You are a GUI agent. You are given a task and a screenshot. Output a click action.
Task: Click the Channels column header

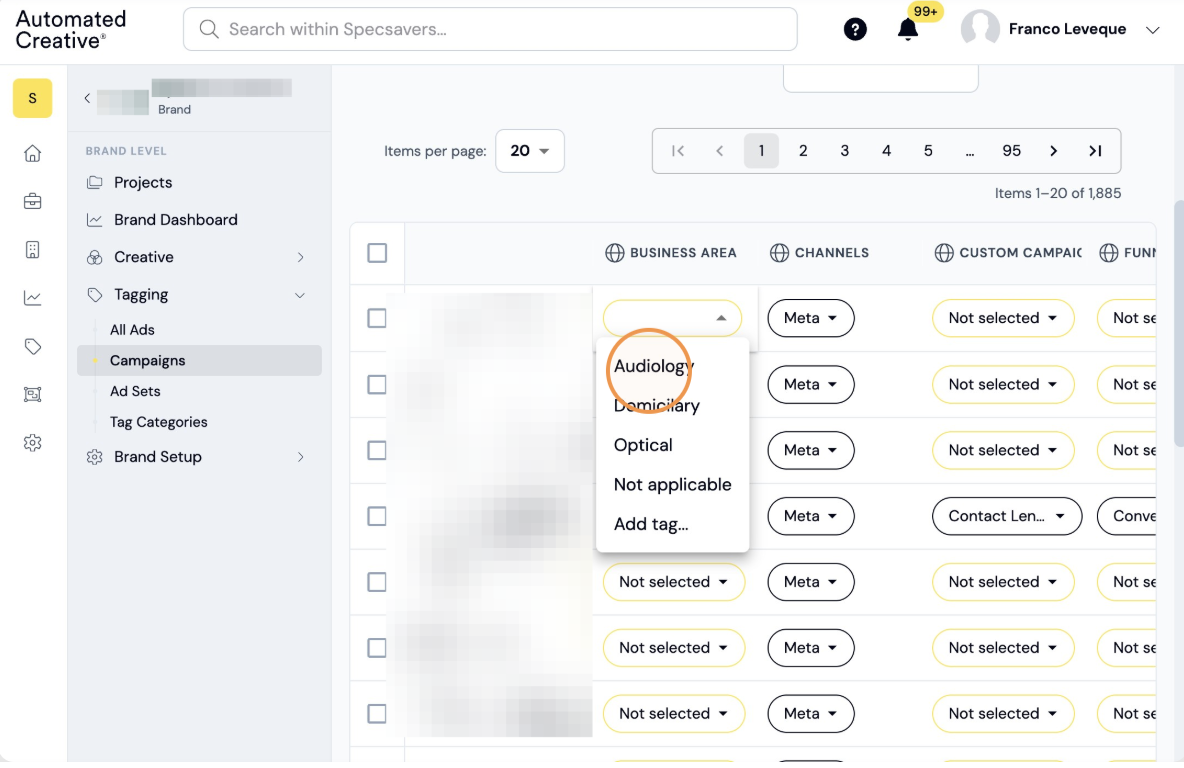coord(819,253)
